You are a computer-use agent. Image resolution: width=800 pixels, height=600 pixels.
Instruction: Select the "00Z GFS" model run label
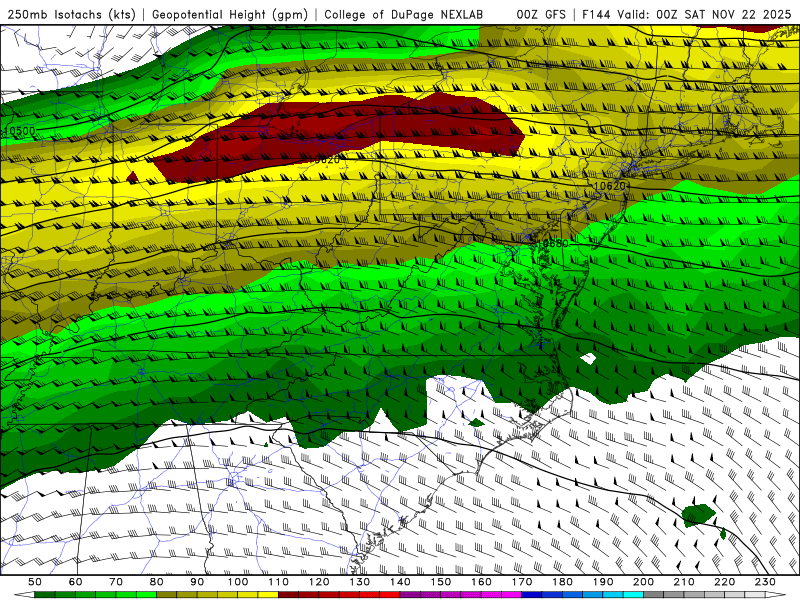pos(541,14)
